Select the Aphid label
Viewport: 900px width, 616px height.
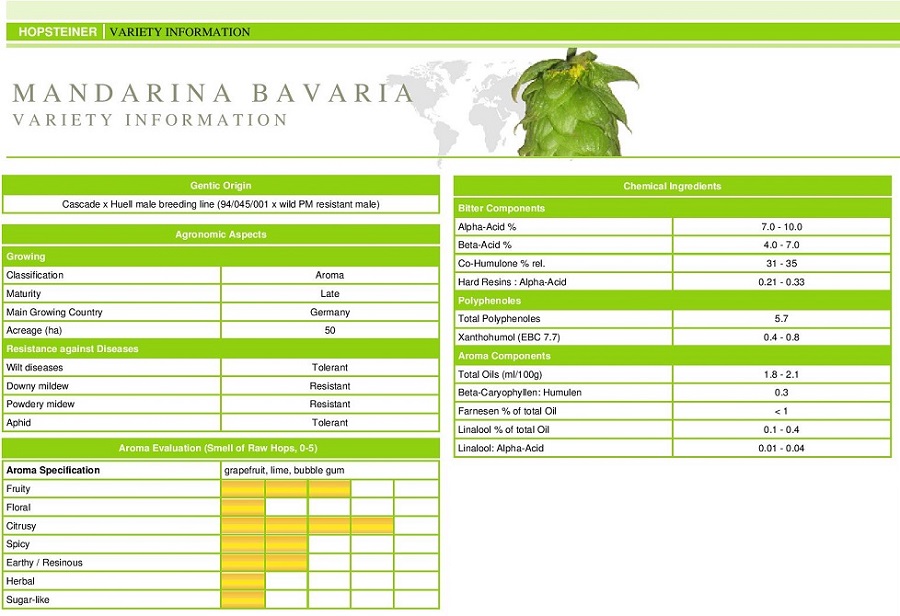click(18, 423)
